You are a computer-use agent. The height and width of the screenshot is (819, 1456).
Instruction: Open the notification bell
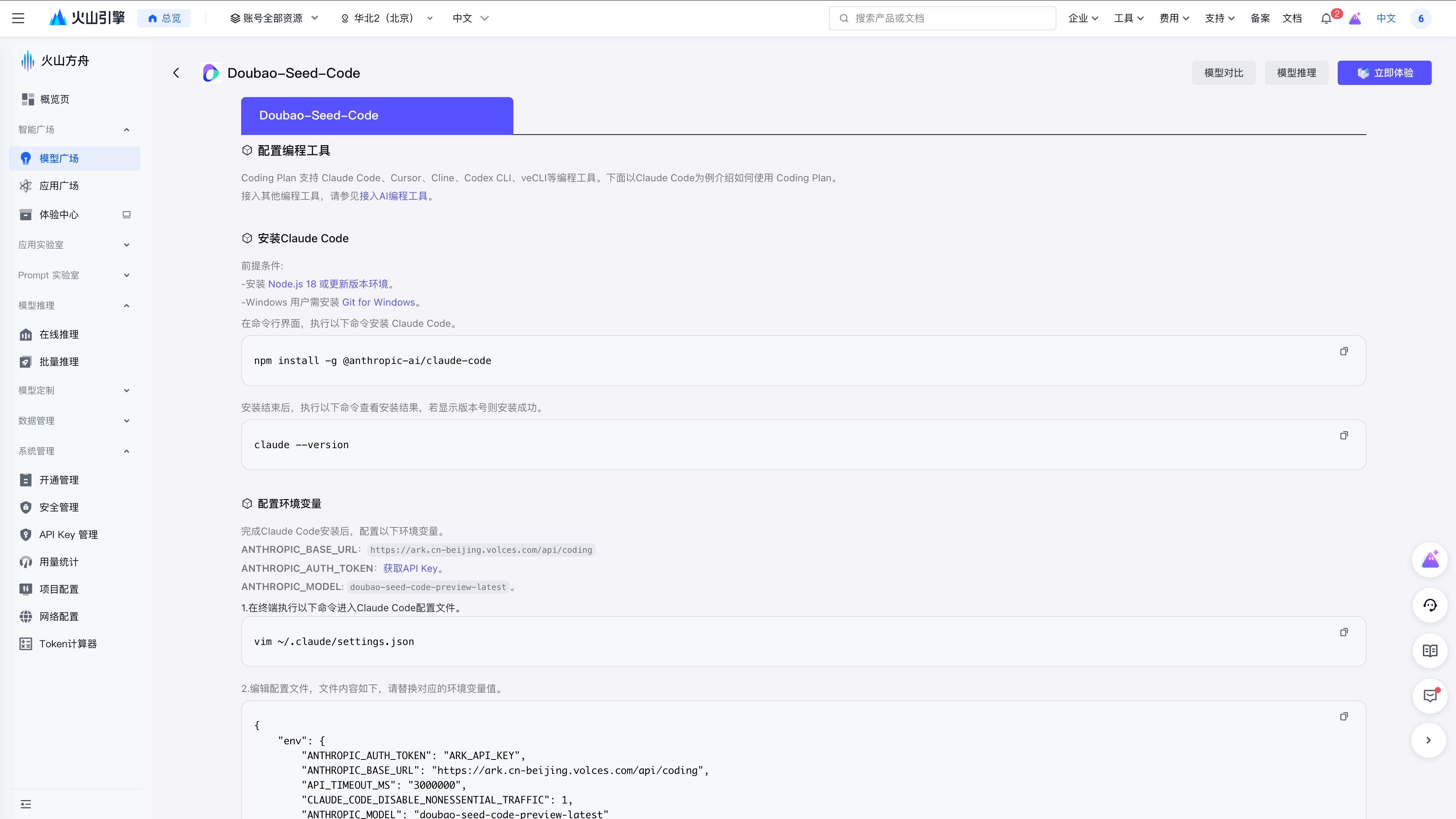(1326, 18)
